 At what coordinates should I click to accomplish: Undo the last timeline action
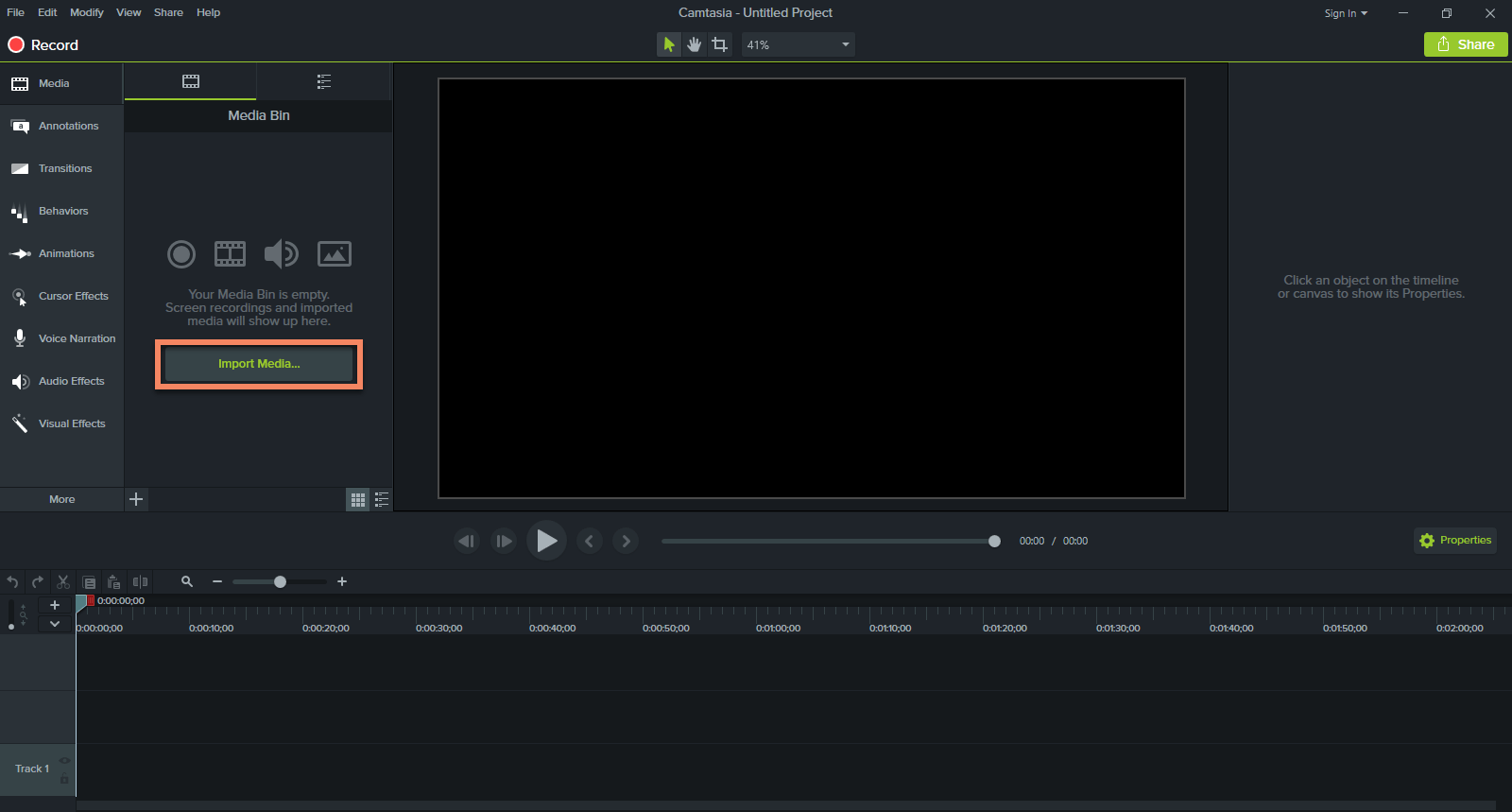click(12, 581)
